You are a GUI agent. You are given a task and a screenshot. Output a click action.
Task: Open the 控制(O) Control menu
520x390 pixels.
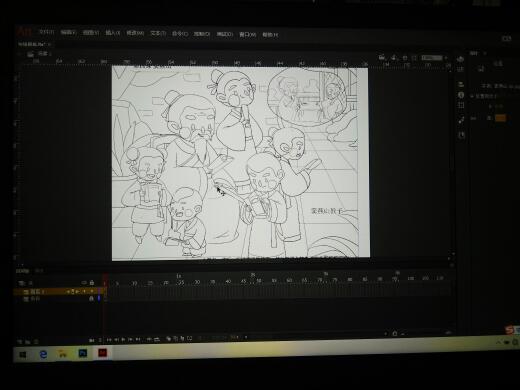[x=202, y=34]
